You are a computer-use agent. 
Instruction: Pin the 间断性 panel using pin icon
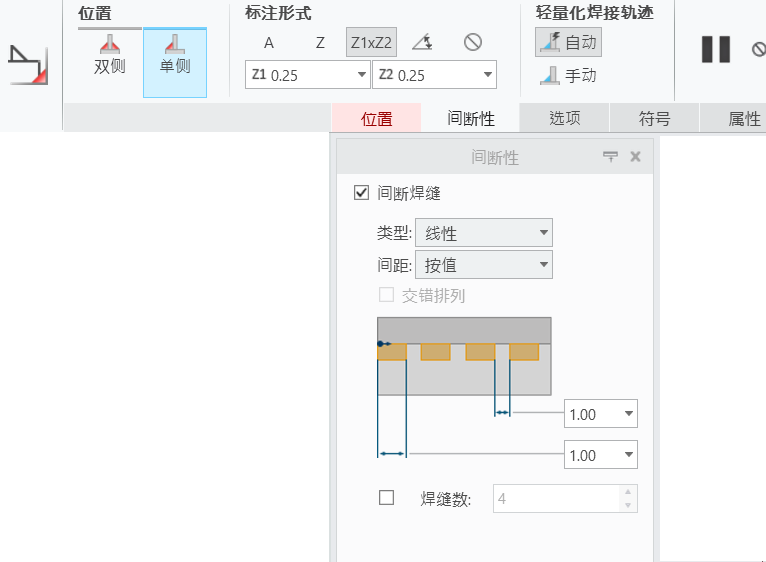610,157
